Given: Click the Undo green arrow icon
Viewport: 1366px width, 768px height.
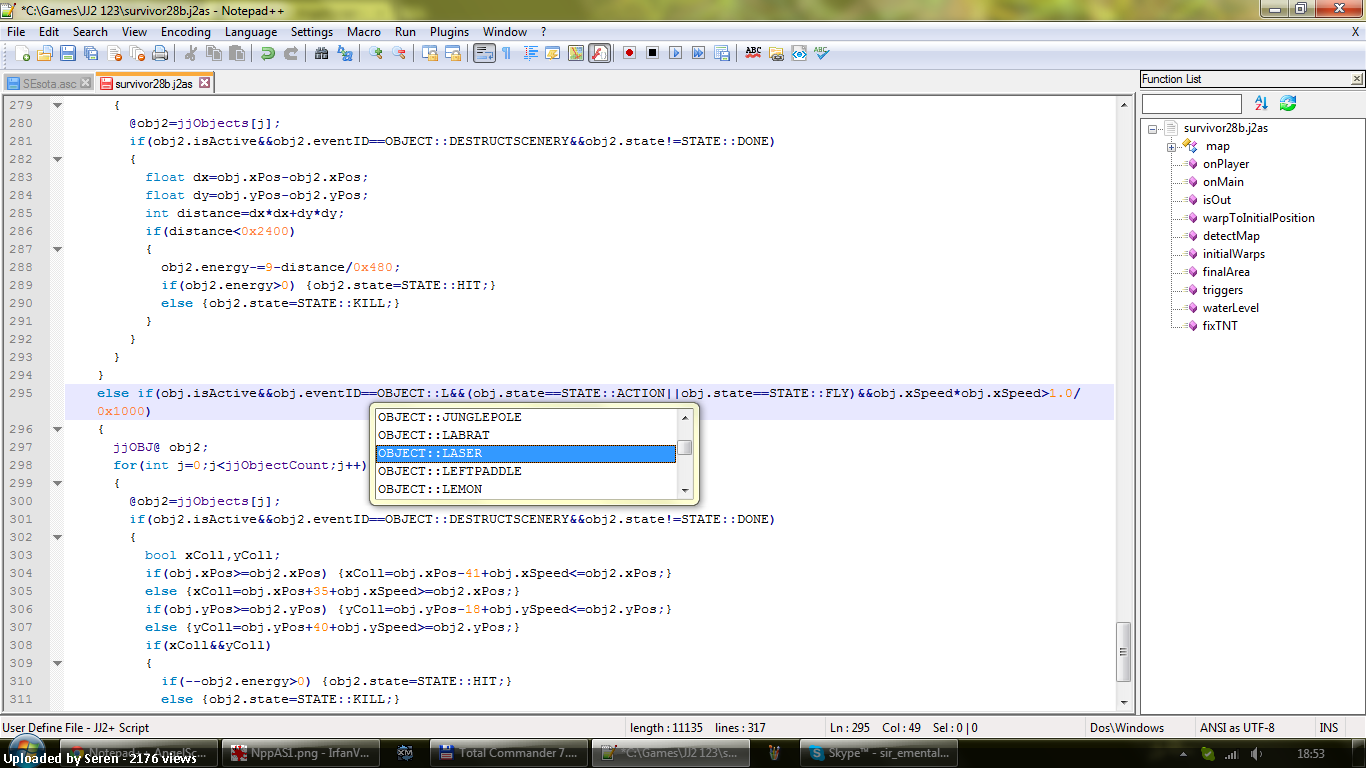Looking at the screenshot, I should coord(267,53).
